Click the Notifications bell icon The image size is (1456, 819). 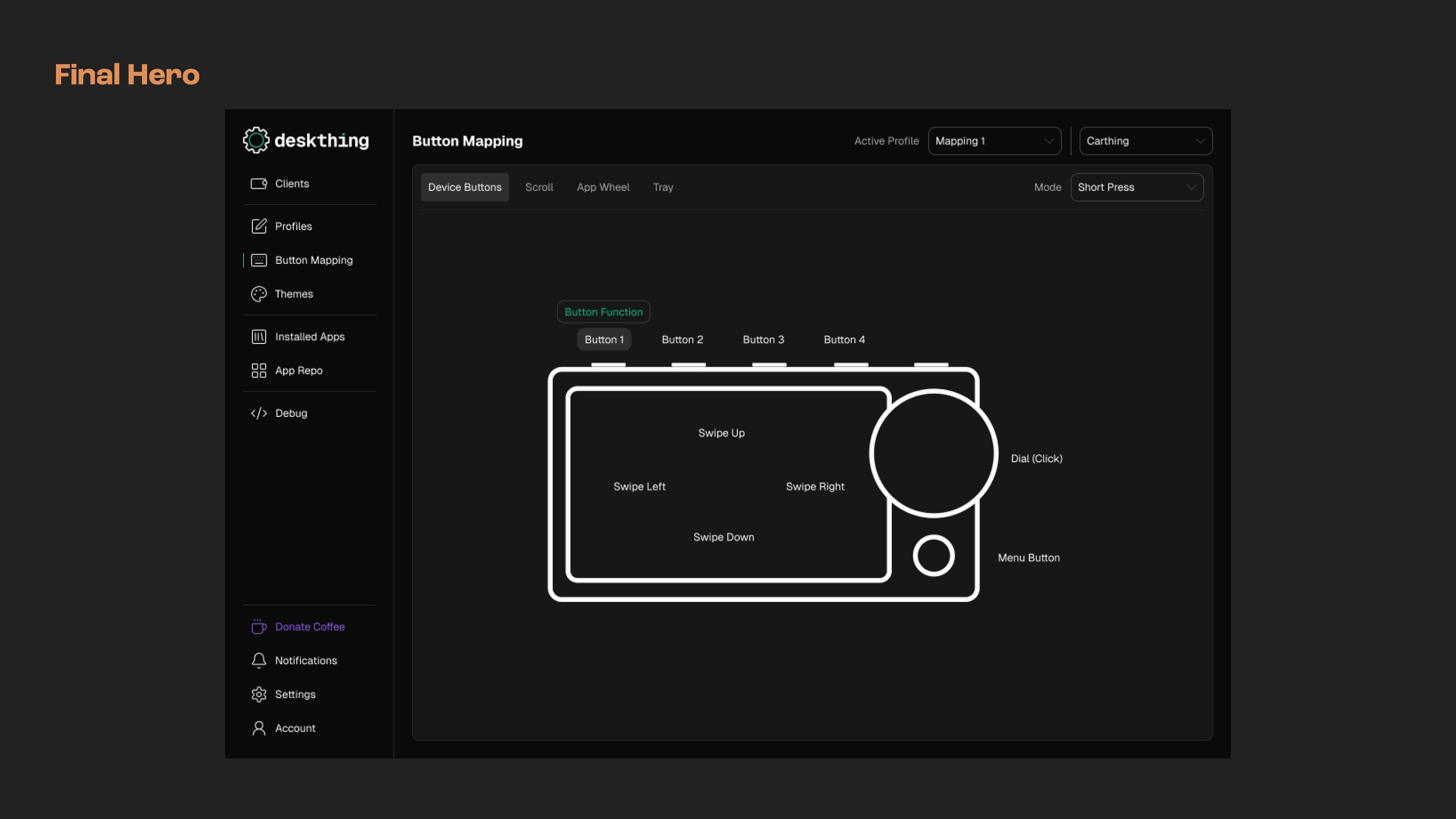(x=259, y=660)
